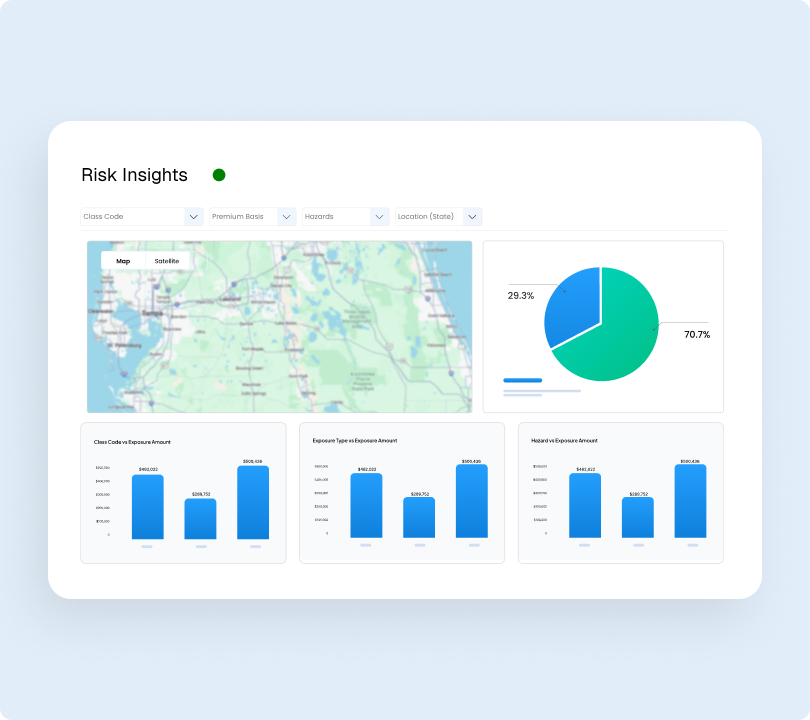The height and width of the screenshot is (720, 810).
Task: Click the blue legend swatch under the pie chart
Action: coord(522,380)
